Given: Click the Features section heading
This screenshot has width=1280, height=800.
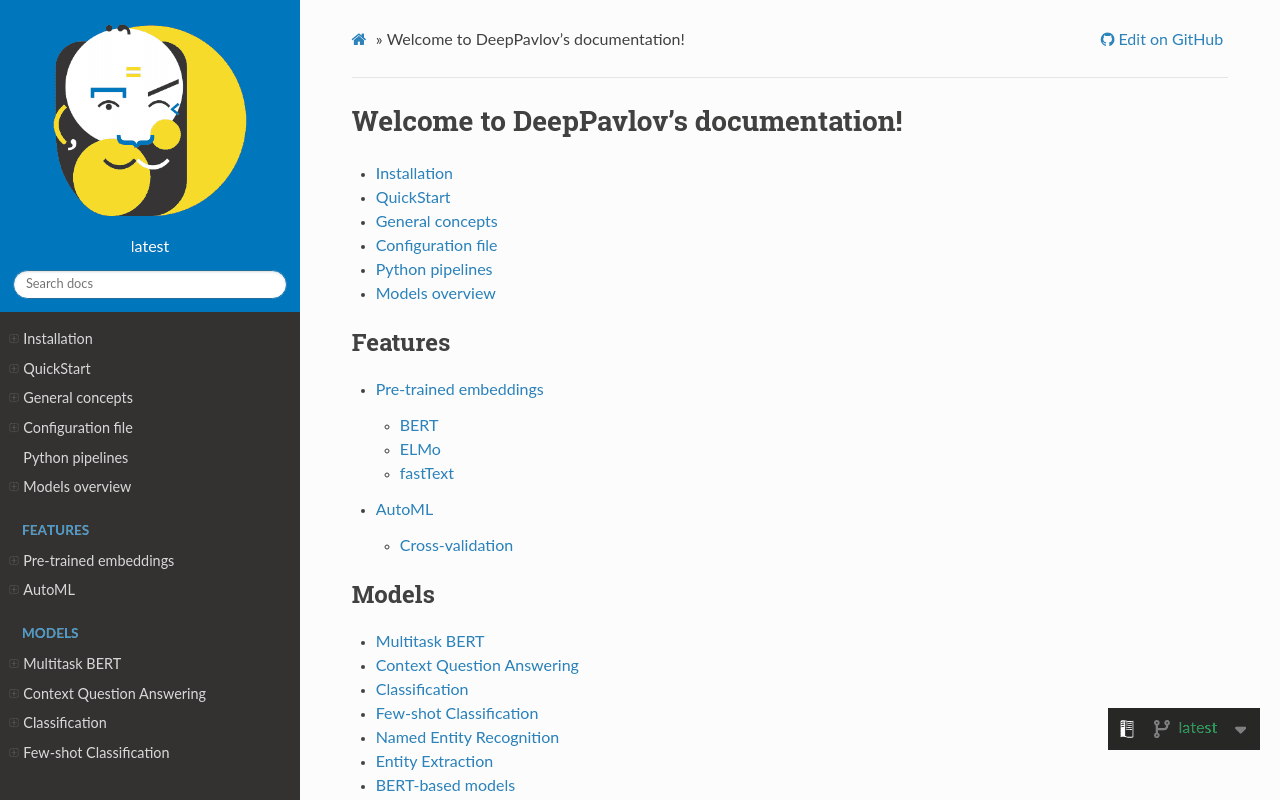Looking at the screenshot, I should [401, 343].
